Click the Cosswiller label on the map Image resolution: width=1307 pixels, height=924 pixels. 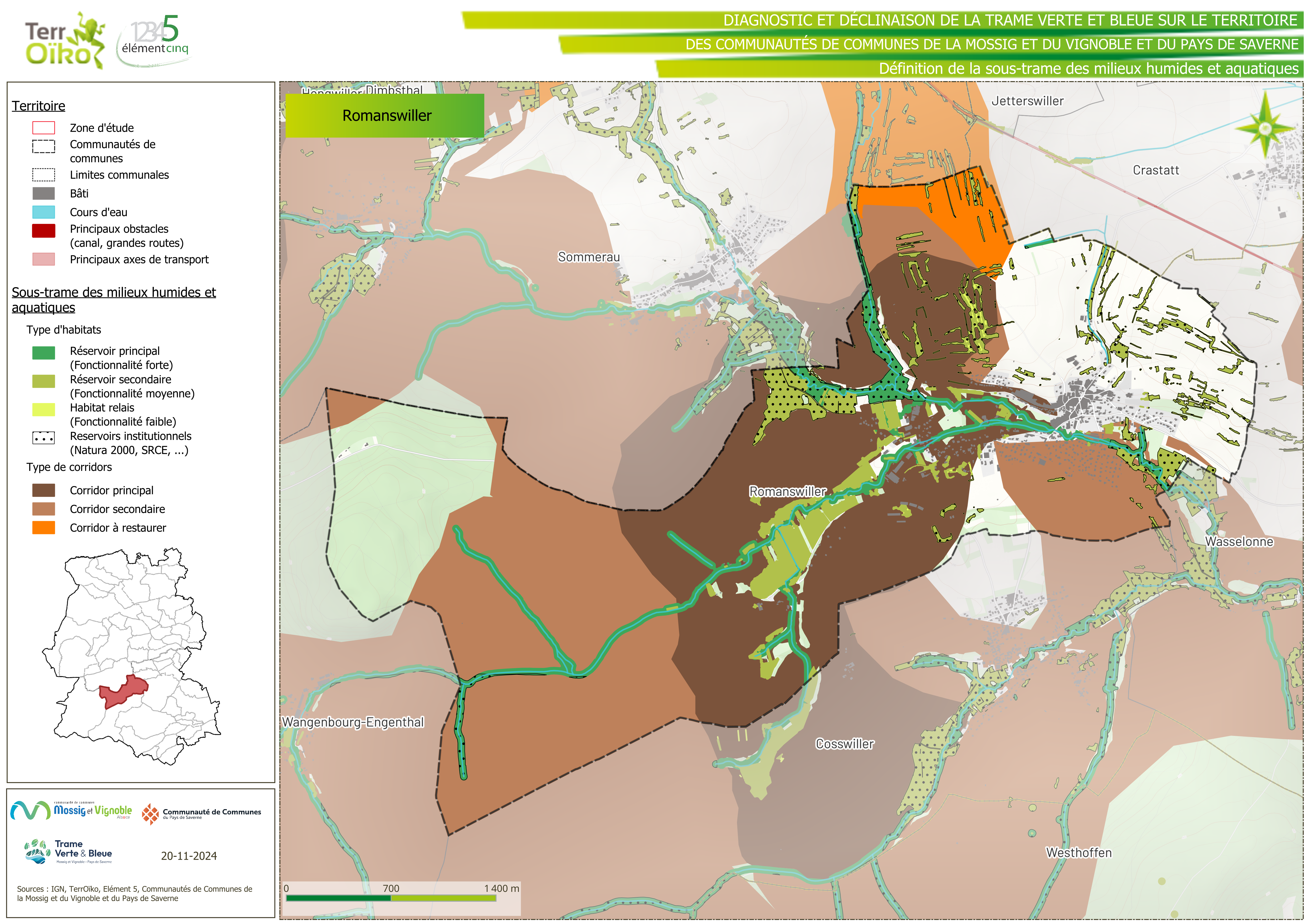pyautogui.click(x=844, y=744)
